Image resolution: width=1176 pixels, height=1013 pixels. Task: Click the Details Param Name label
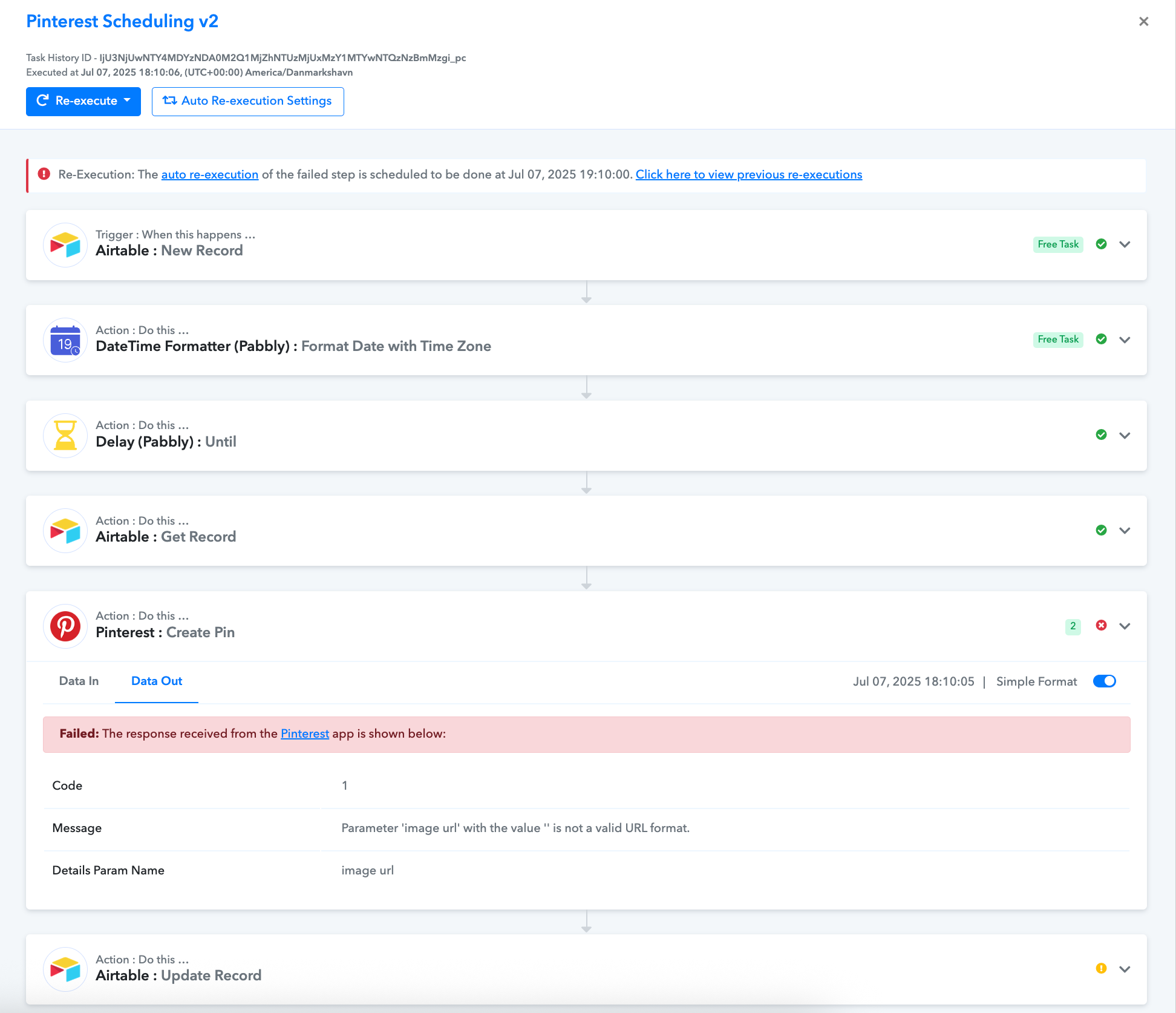(x=108, y=870)
